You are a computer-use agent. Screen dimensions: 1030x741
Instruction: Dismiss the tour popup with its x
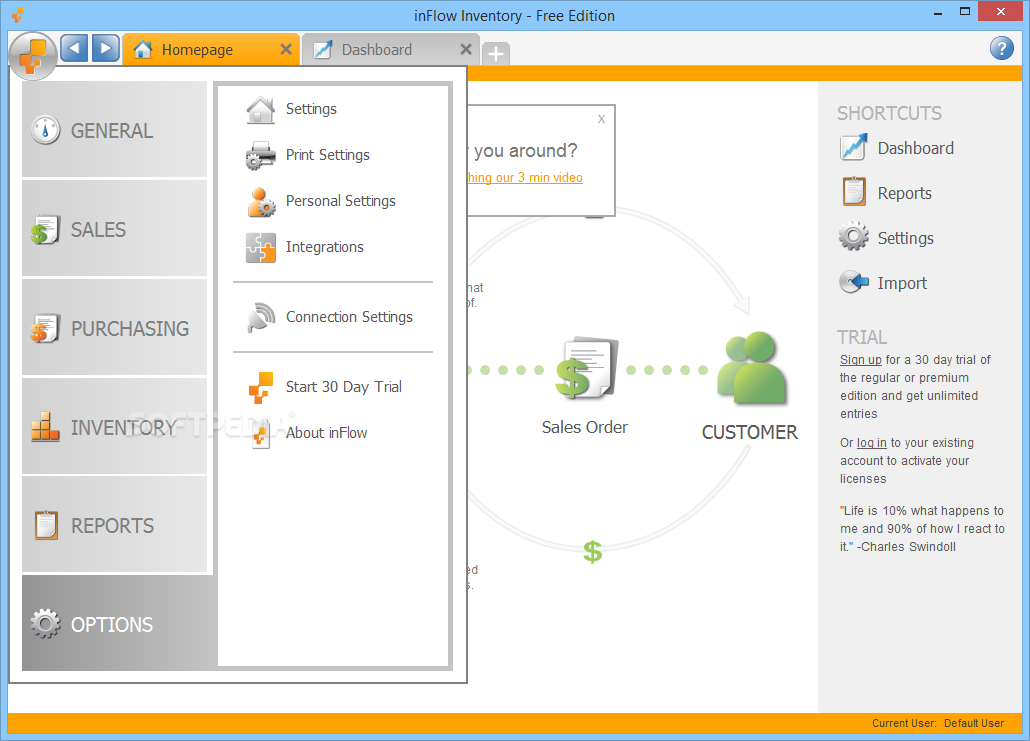(x=601, y=119)
